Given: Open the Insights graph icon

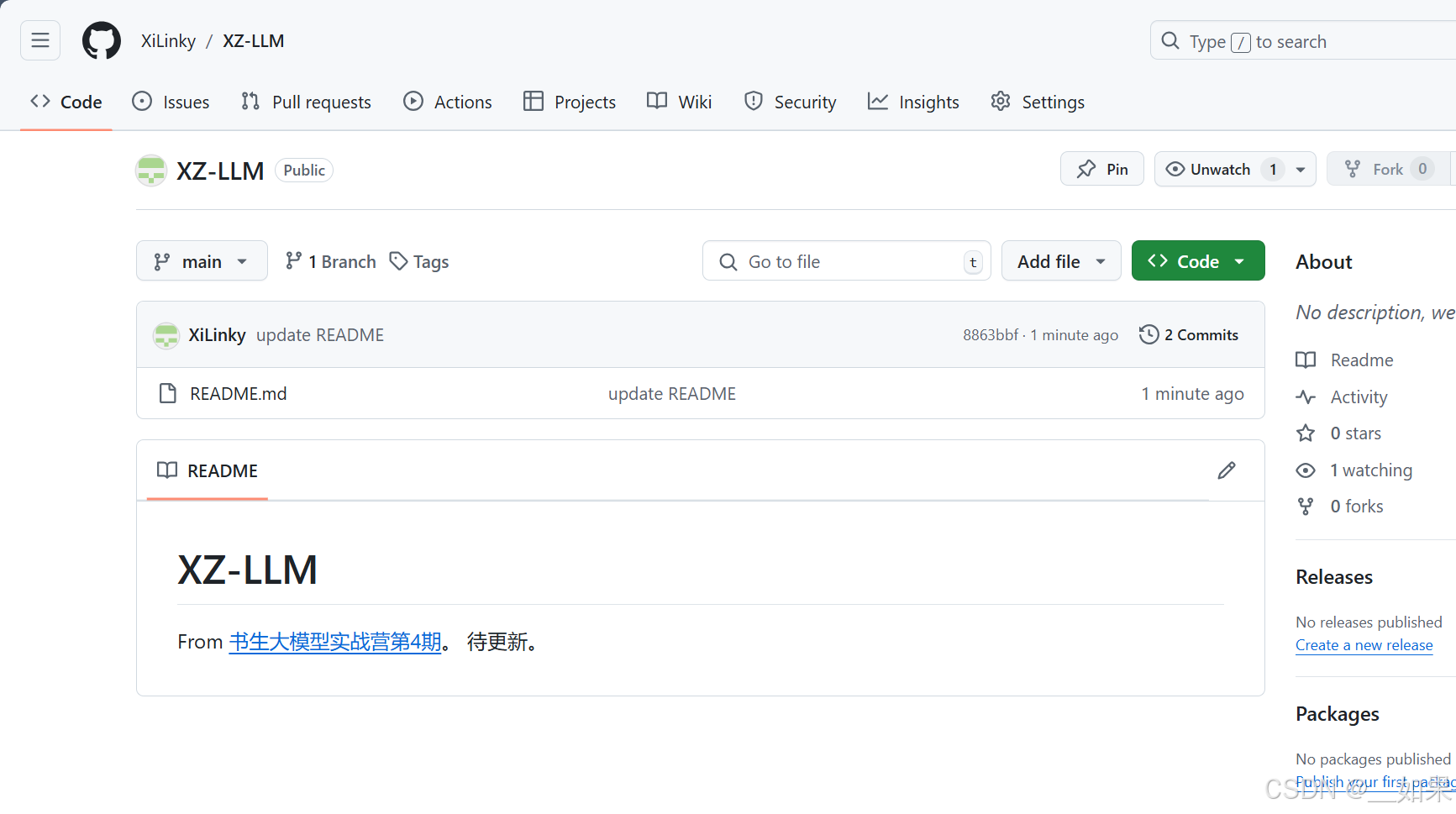Looking at the screenshot, I should coord(877,101).
